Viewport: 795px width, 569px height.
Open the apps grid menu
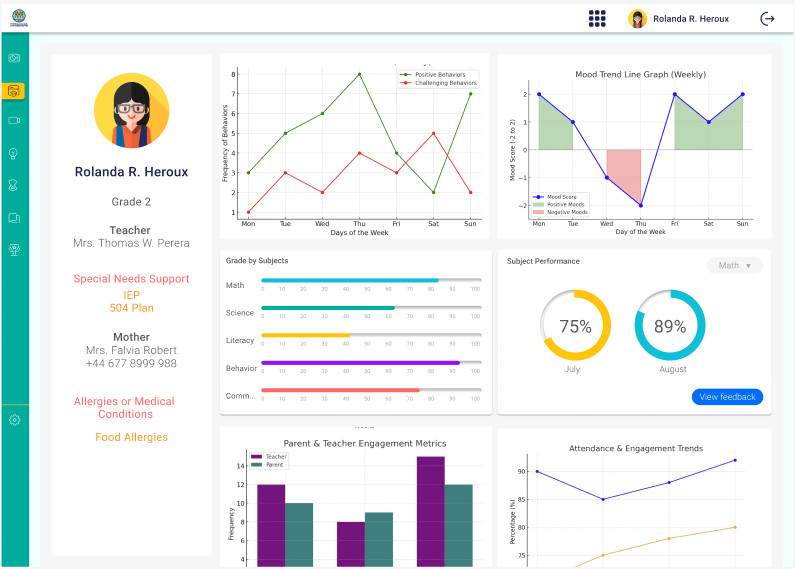597,18
